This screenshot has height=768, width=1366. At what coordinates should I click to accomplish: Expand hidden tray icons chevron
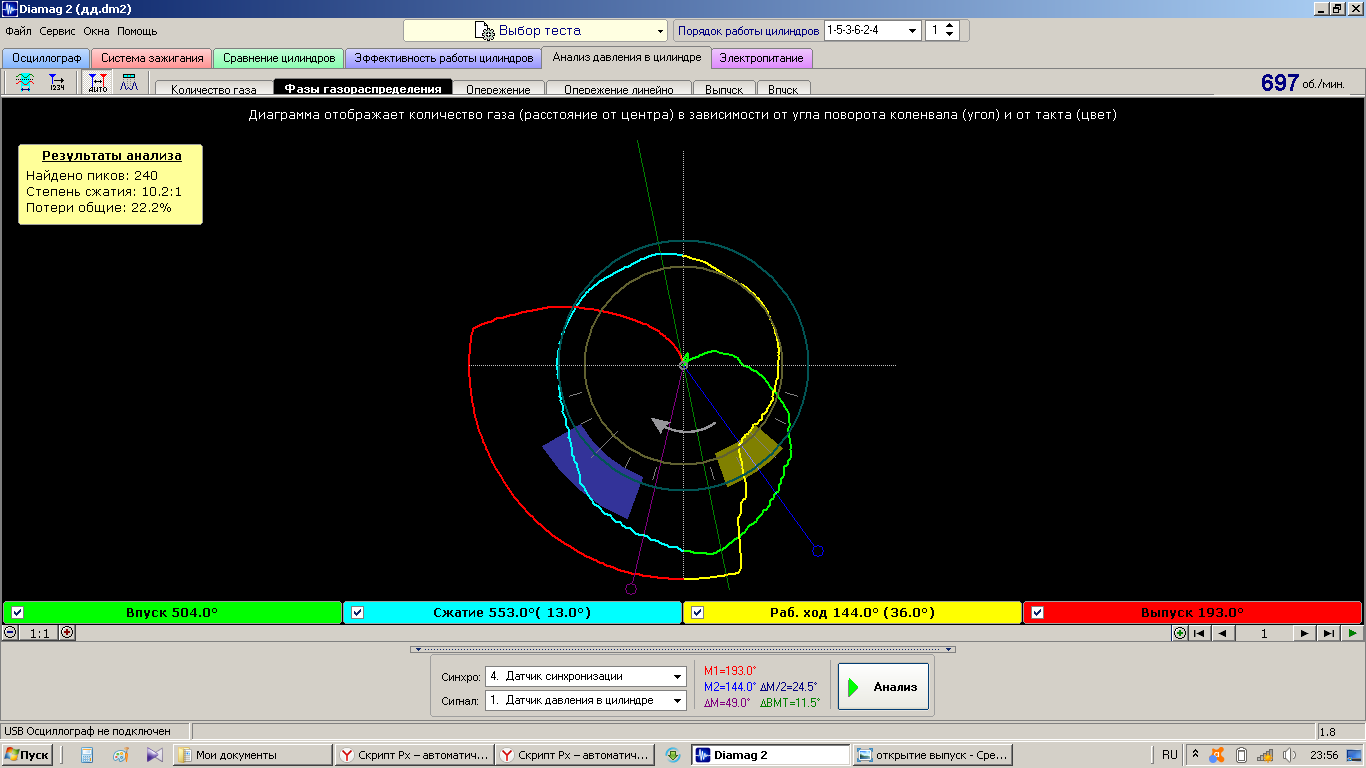pyautogui.click(x=1194, y=755)
